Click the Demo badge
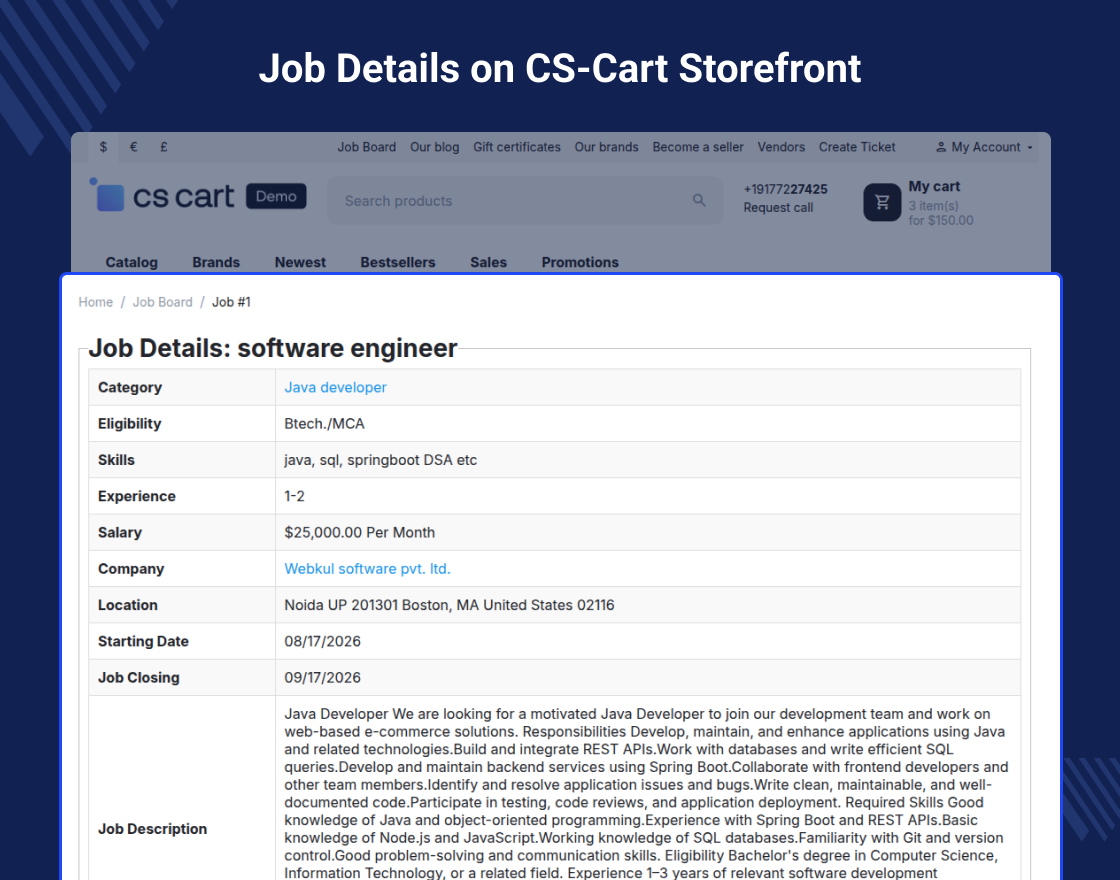Screen dimensions: 1120x880 click(x=276, y=196)
